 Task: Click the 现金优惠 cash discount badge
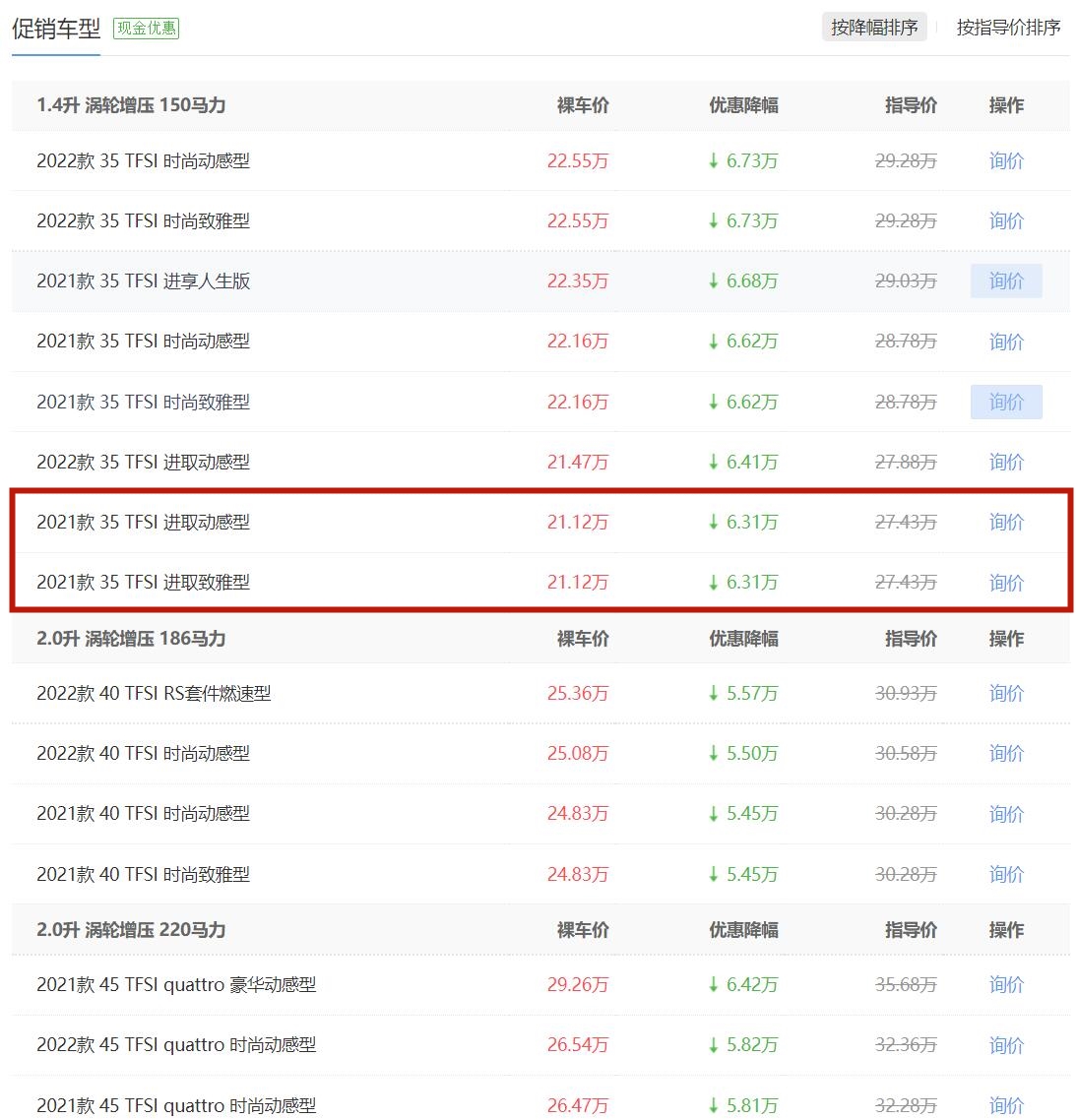point(146,29)
